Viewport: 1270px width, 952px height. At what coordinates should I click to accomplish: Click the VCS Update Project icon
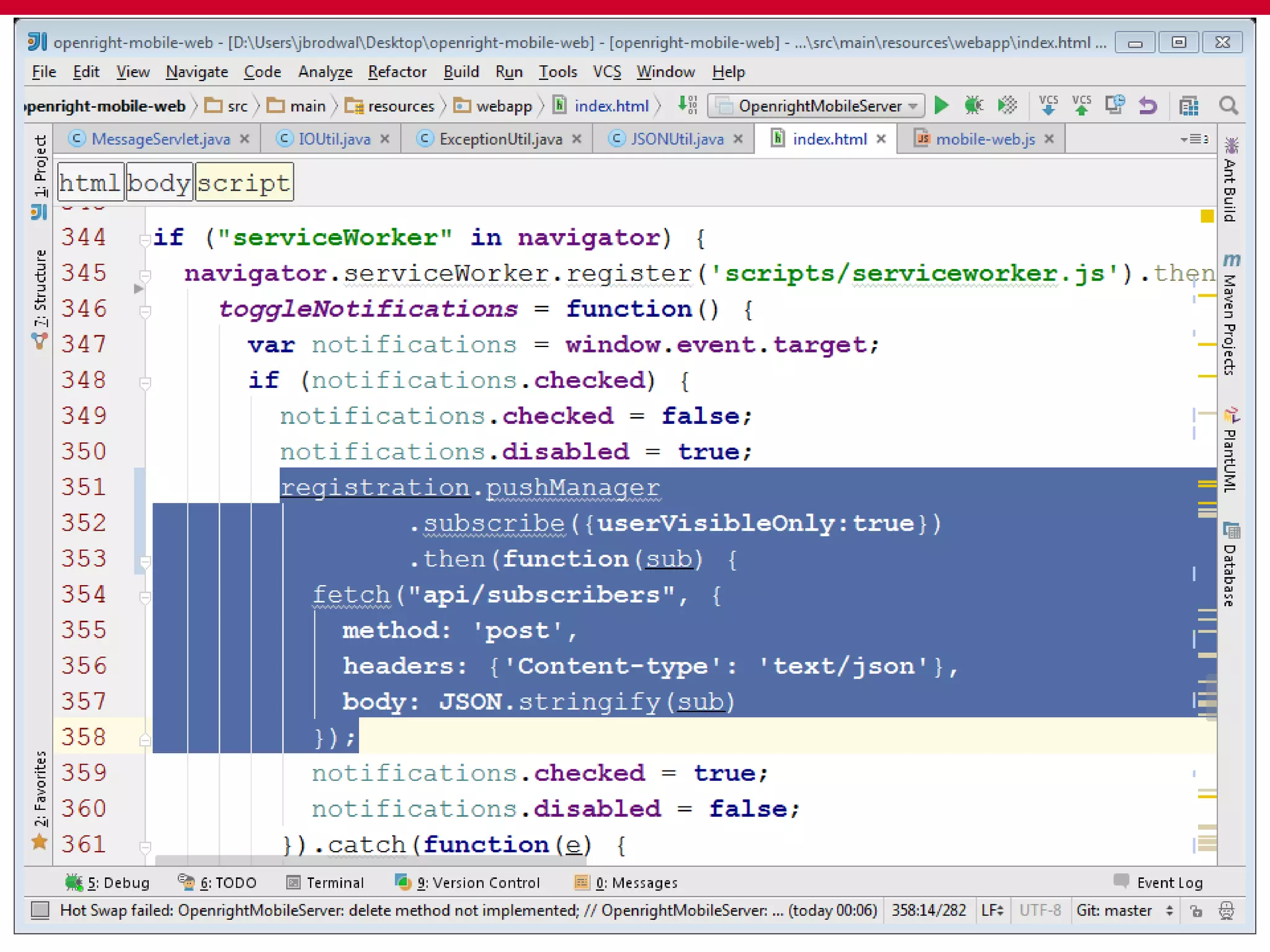coord(1048,105)
